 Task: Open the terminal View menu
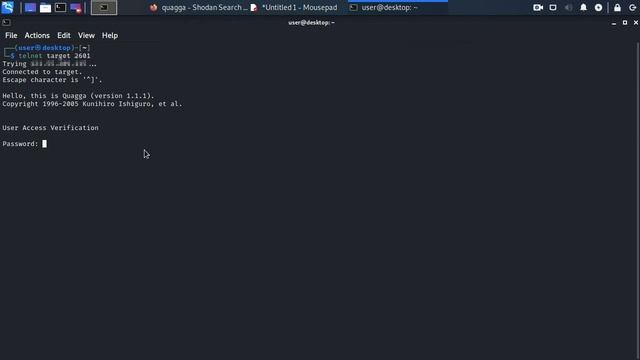(x=86, y=36)
